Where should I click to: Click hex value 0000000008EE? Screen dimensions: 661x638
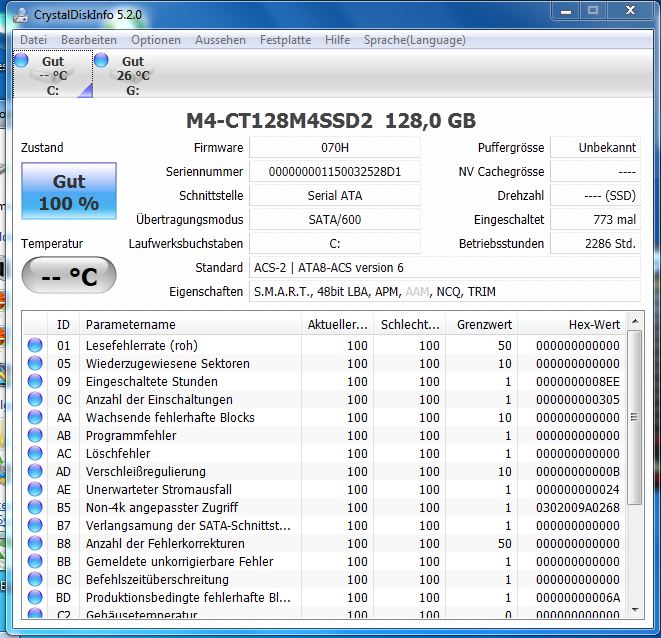point(578,382)
